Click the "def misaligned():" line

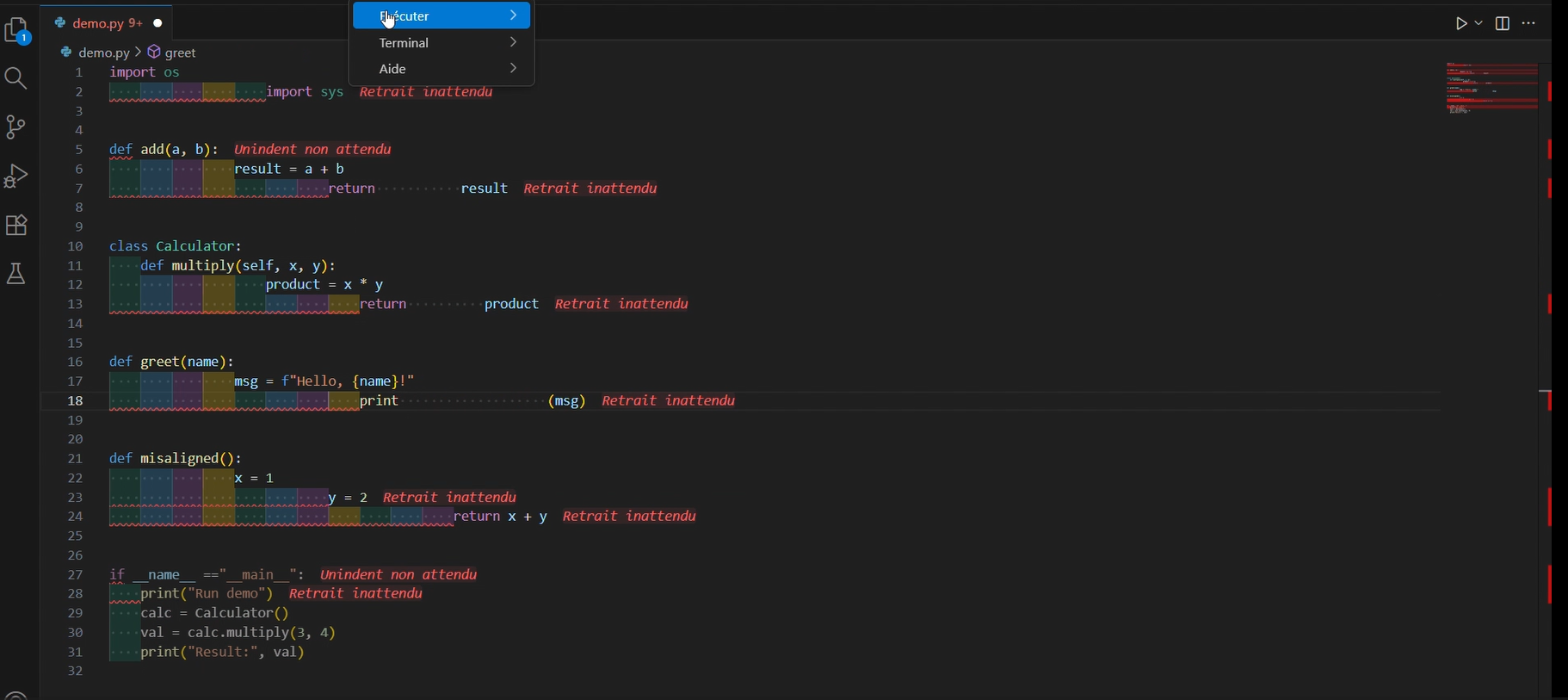click(x=176, y=459)
